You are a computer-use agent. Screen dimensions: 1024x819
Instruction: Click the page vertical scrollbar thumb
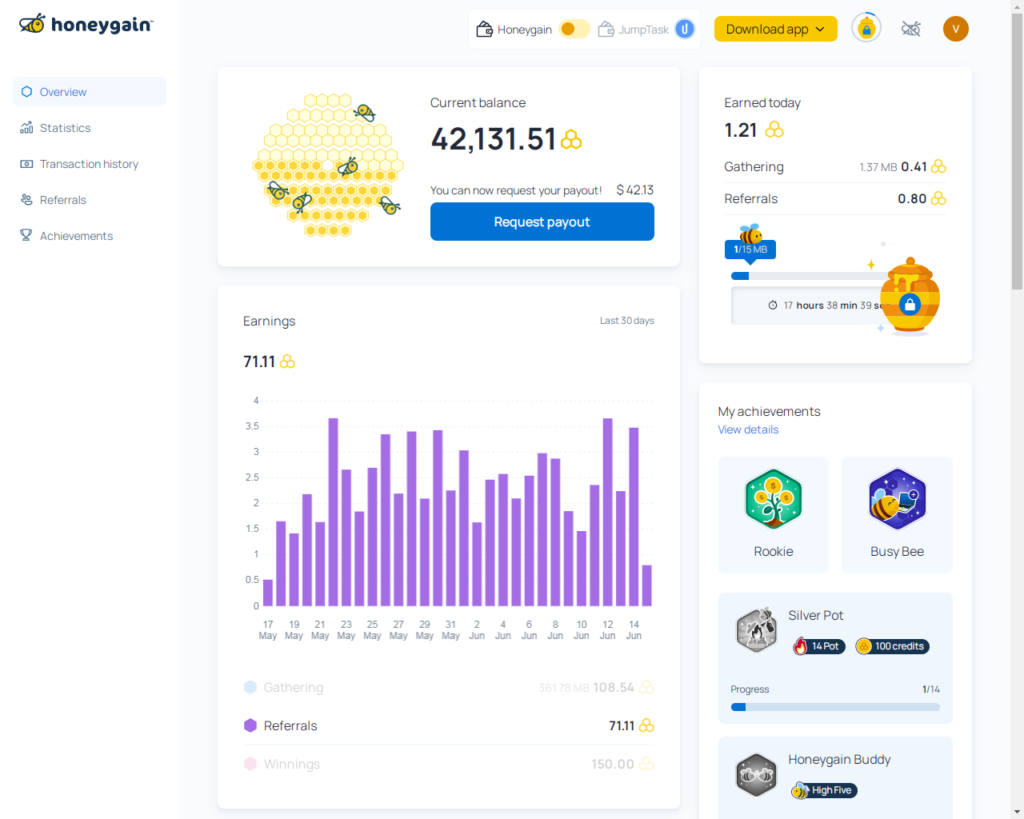[1017, 150]
